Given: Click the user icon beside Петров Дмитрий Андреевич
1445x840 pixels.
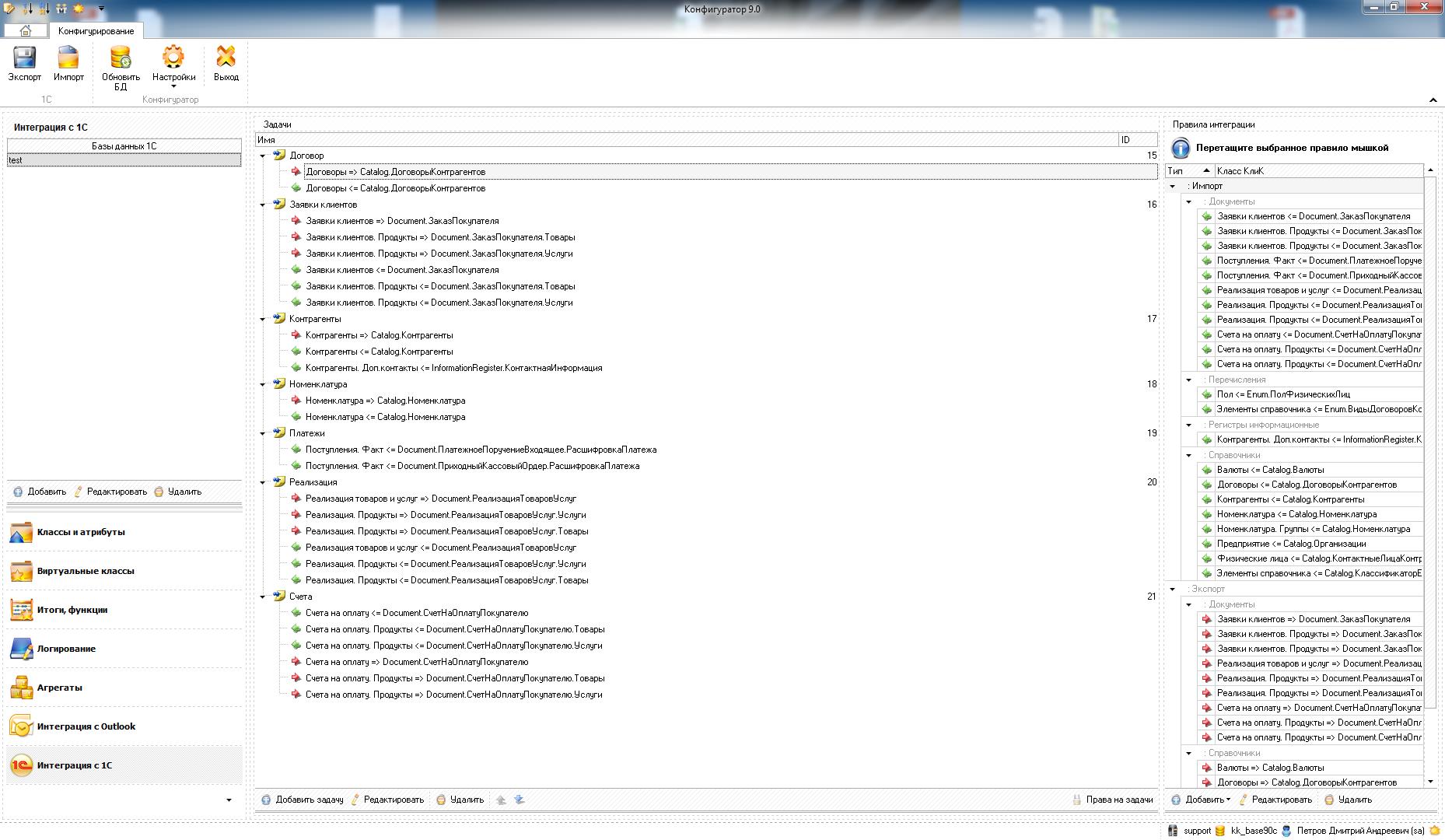Looking at the screenshot, I should [1286, 831].
